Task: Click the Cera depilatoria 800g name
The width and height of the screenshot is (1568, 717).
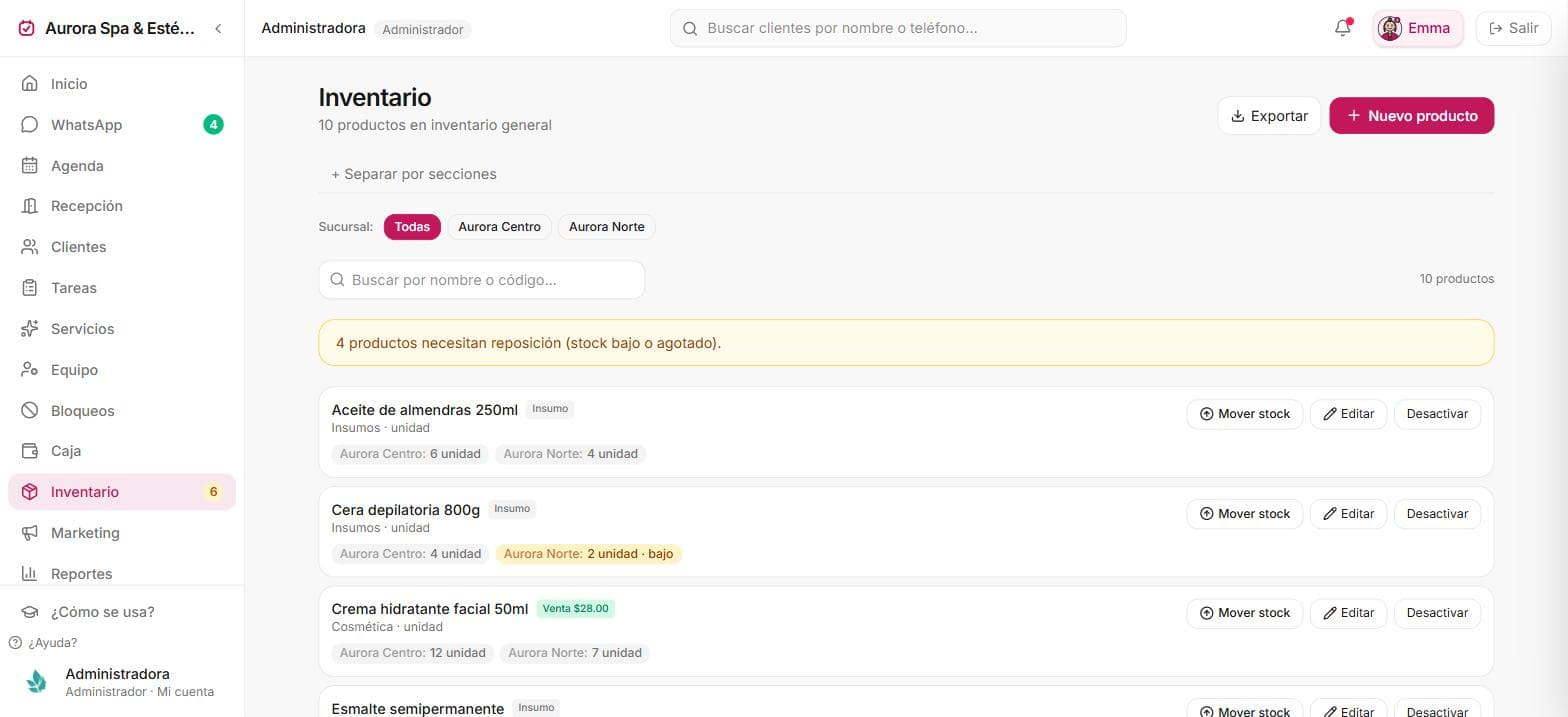Action: coord(406,510)
